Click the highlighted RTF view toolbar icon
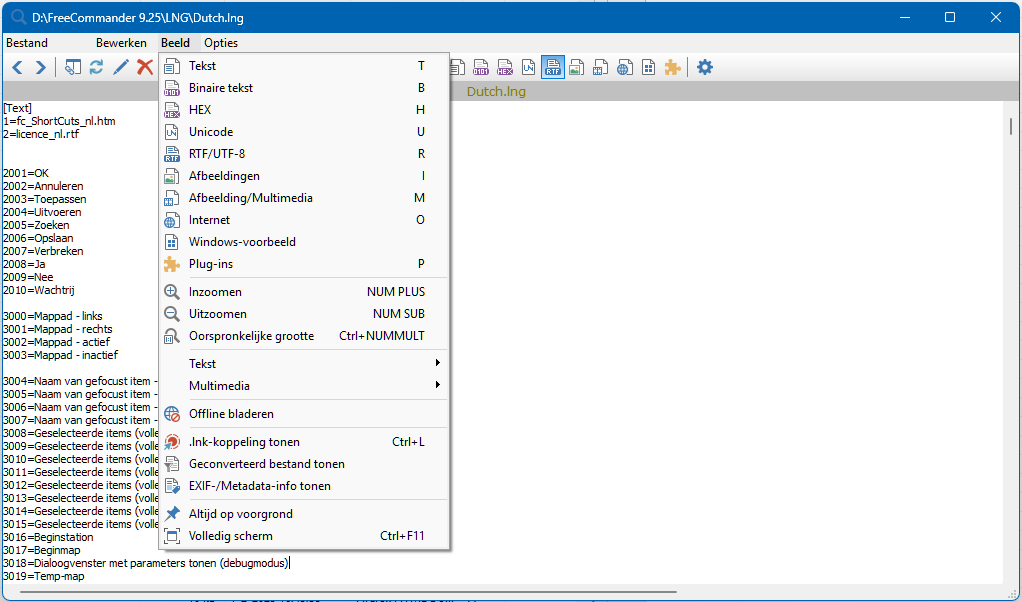The width and height of the screenshot is (1022, 602). tap(553, 67)
